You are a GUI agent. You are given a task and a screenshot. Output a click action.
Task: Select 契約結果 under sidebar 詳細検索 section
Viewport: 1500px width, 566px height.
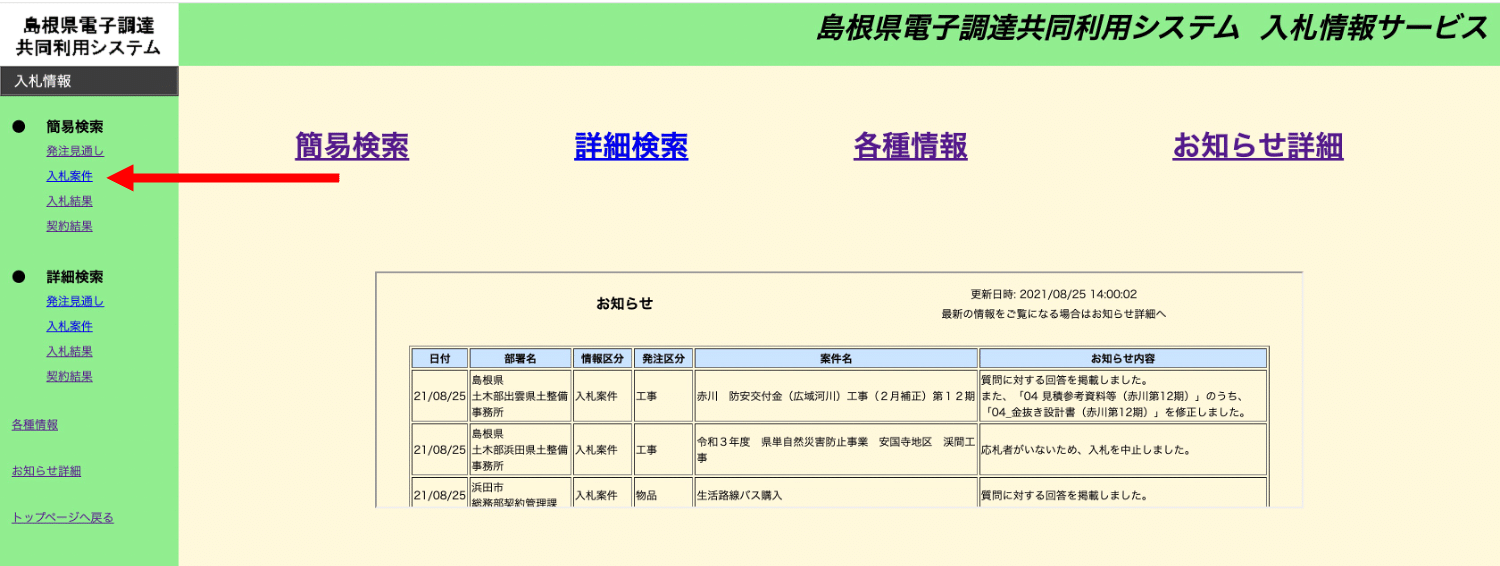tap(69, 376)
